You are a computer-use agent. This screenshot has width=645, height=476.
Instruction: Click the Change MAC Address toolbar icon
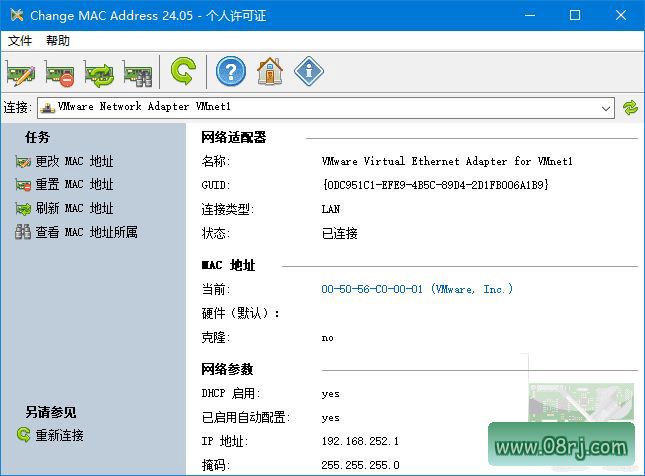(x=21, y=73)
